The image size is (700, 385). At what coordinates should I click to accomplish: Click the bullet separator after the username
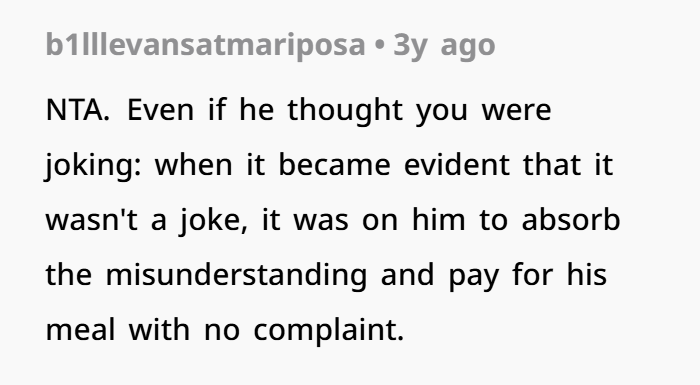[379, 46]
